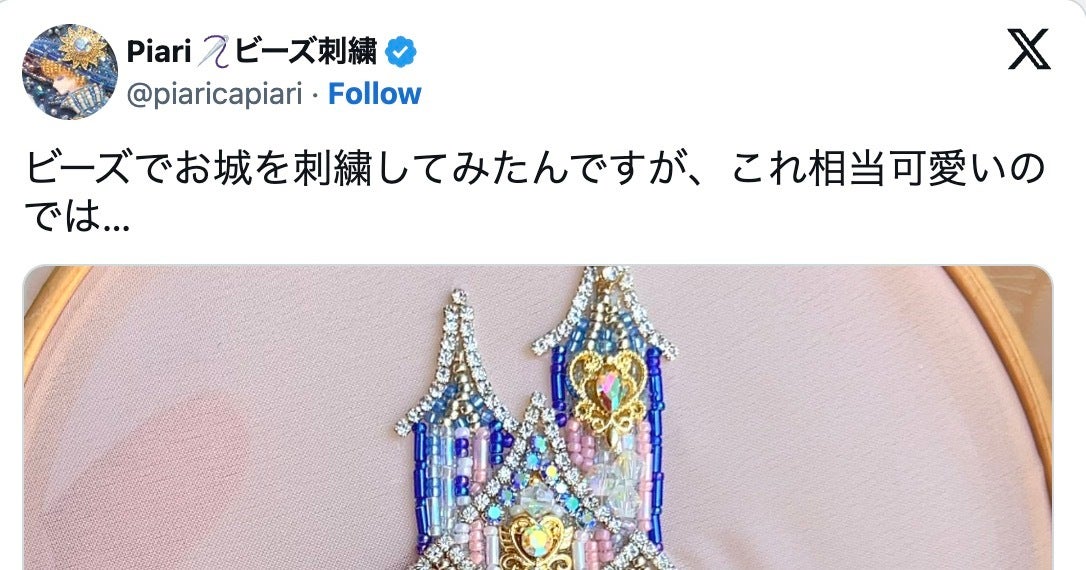1086x570 pixels.
Task: Follow the @piaricapiari account
Action: 374,94
